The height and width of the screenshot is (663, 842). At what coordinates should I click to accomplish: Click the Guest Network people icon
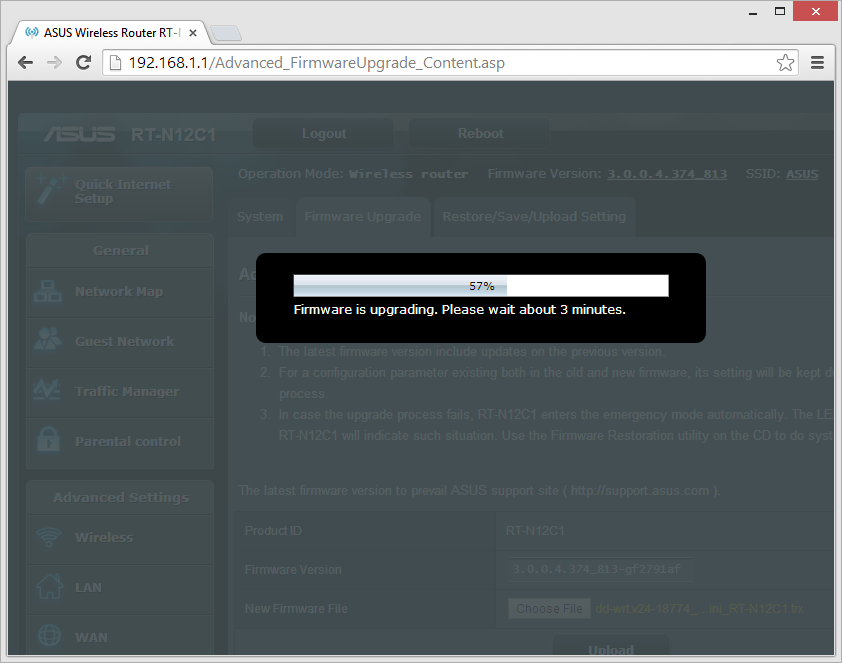[48, 339]
